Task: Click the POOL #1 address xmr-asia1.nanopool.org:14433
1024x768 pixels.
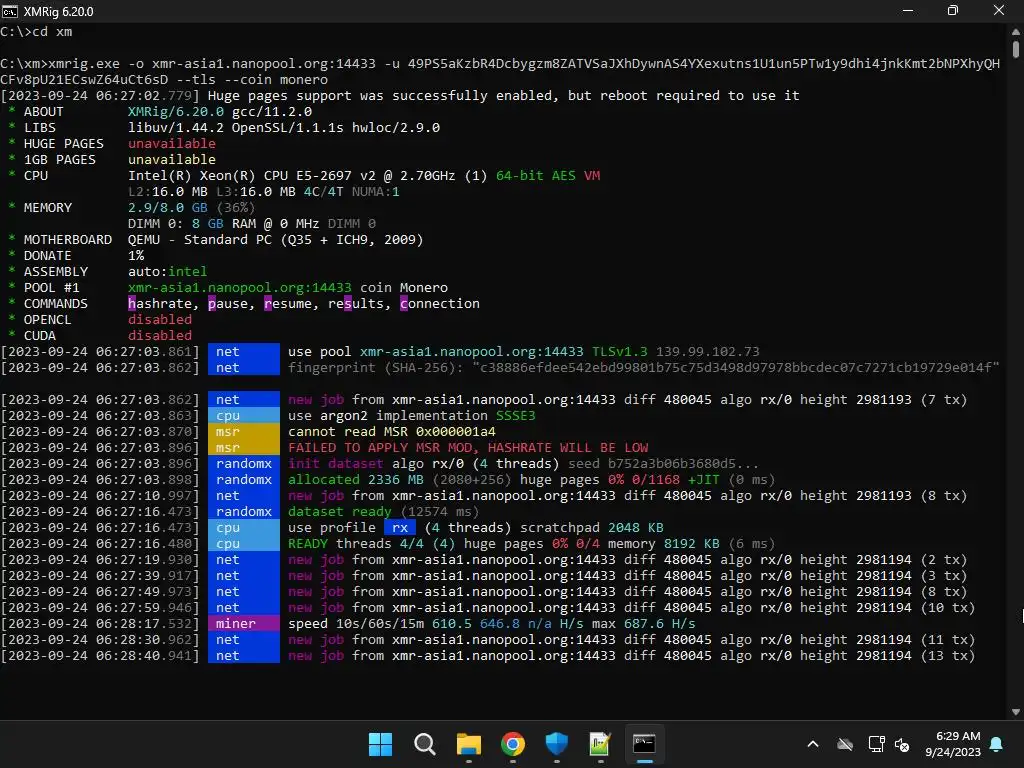Action: click(x=240, y=287)
